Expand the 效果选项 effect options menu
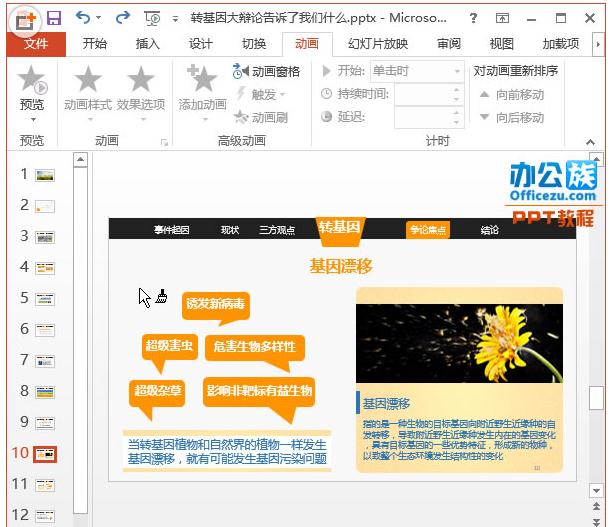 pos(141,88)
